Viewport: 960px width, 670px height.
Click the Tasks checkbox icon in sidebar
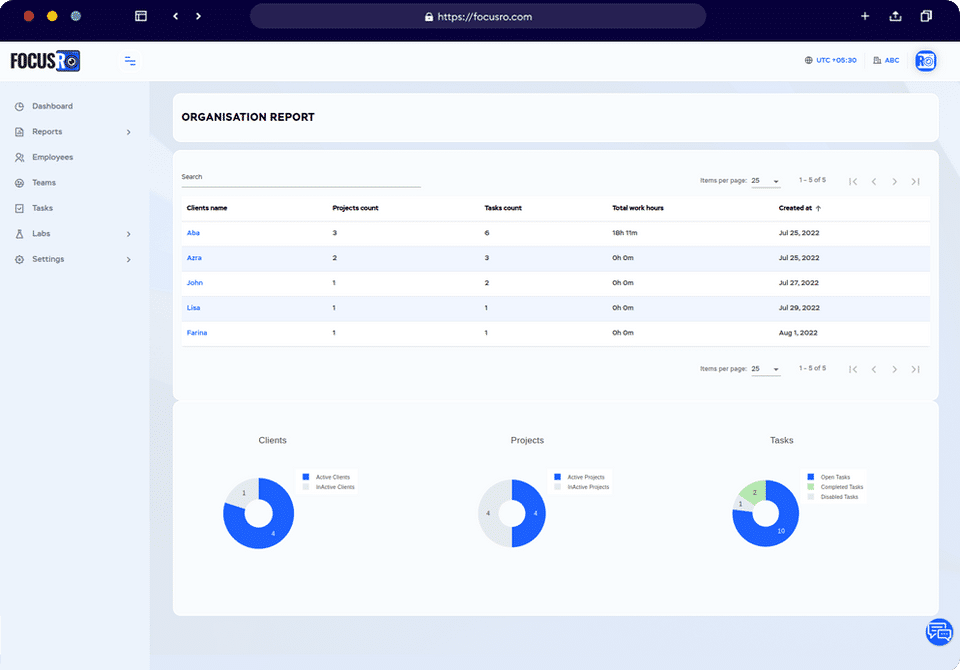[x=20, y=208]
